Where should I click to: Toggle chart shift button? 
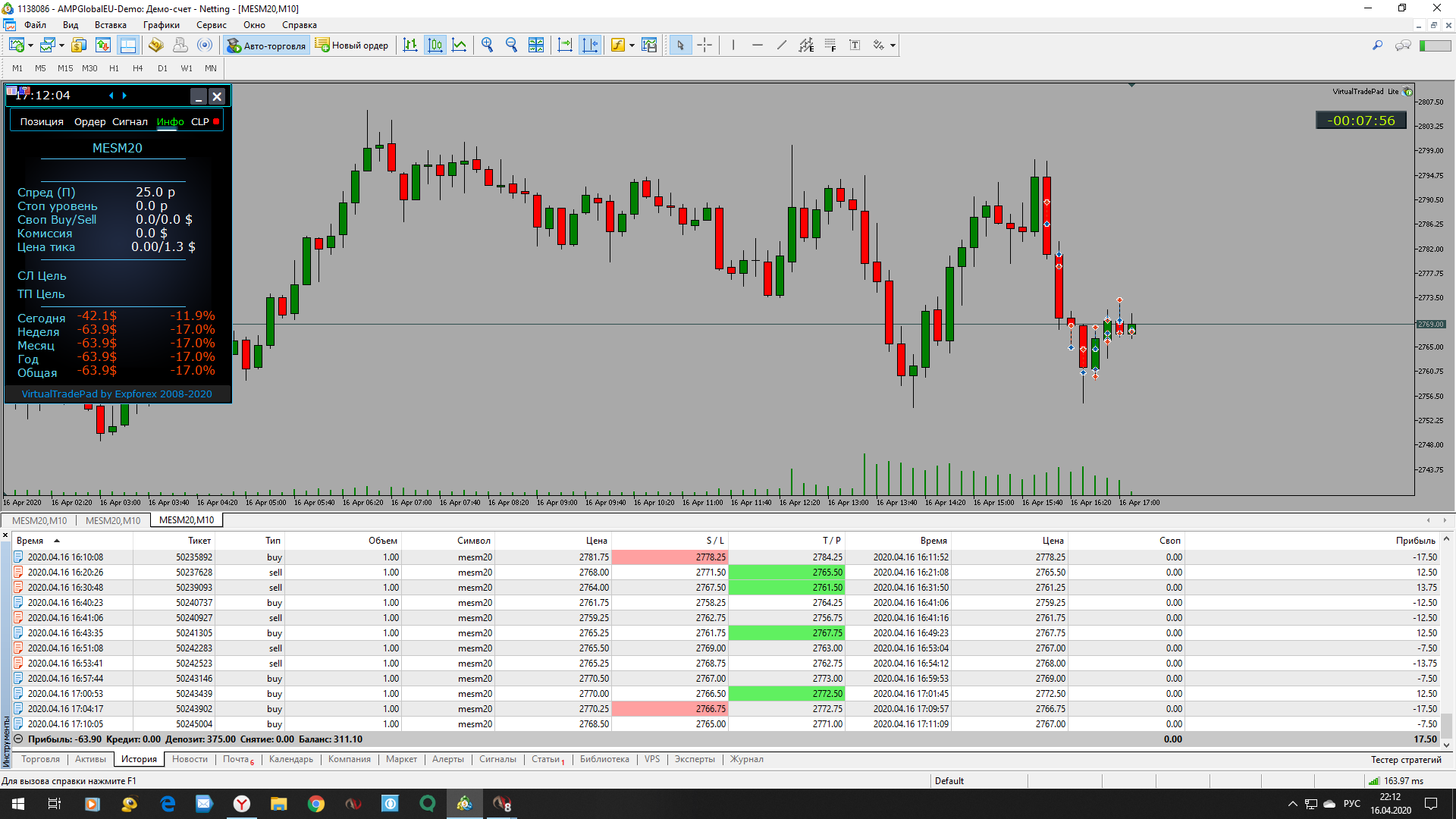(x=589, y=45)
